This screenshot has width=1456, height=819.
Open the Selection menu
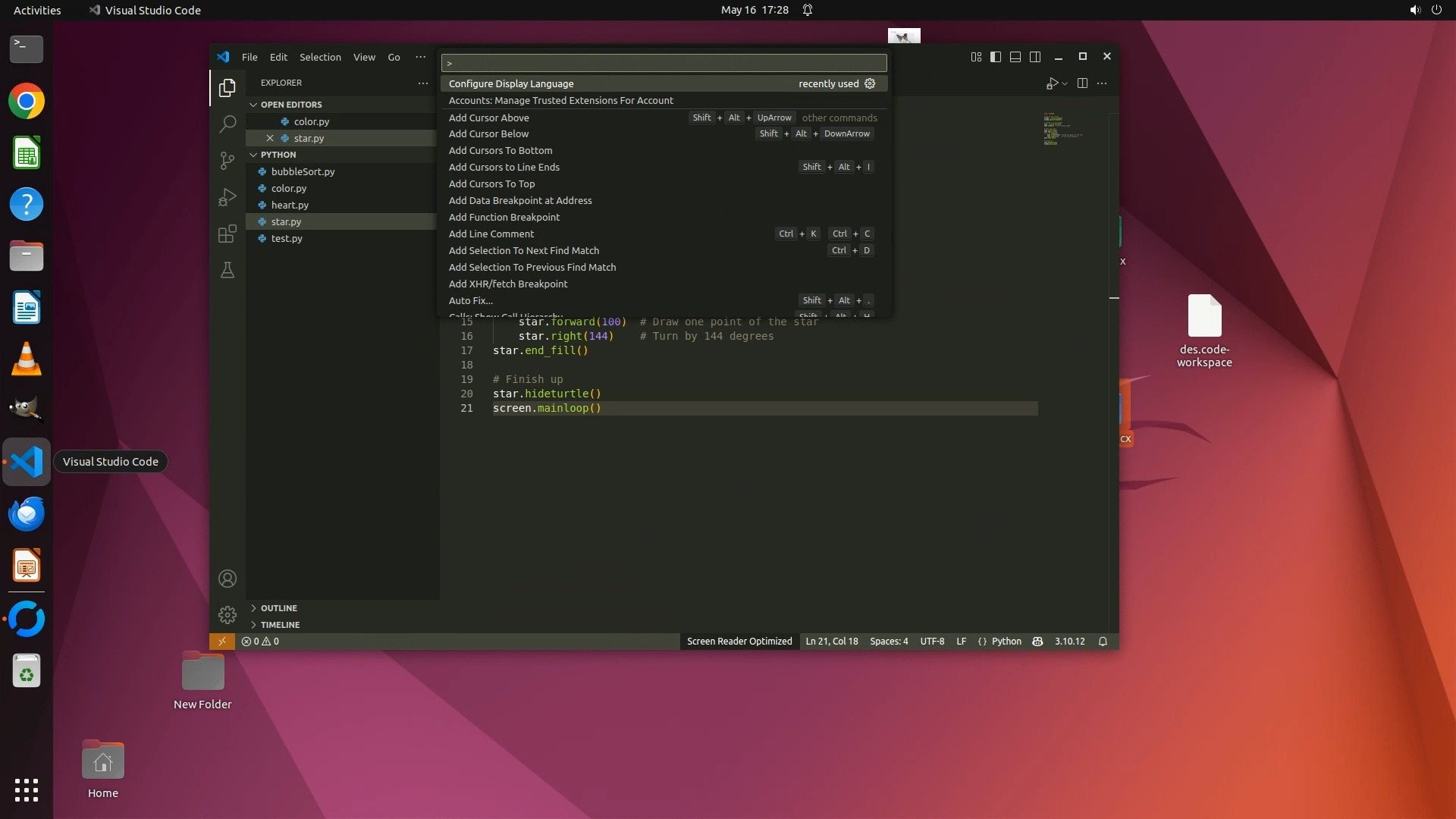click(x=320, y=57)
